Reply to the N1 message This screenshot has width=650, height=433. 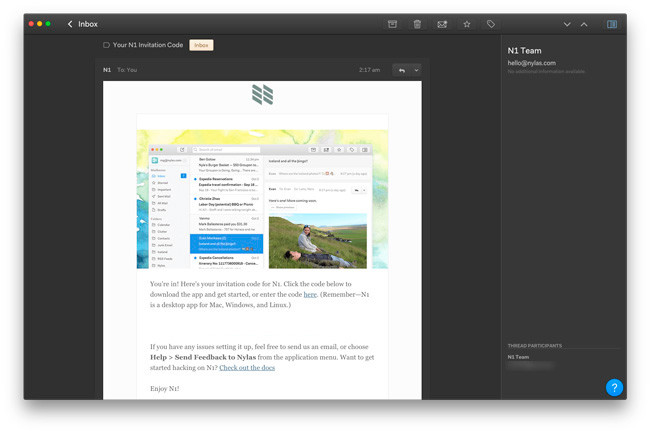point(402,70)
